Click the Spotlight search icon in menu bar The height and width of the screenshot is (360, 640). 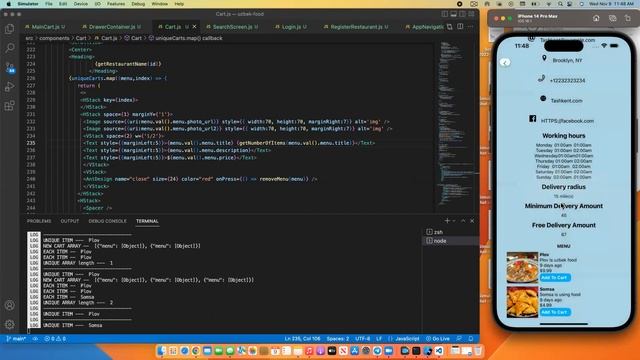(560, 4)
